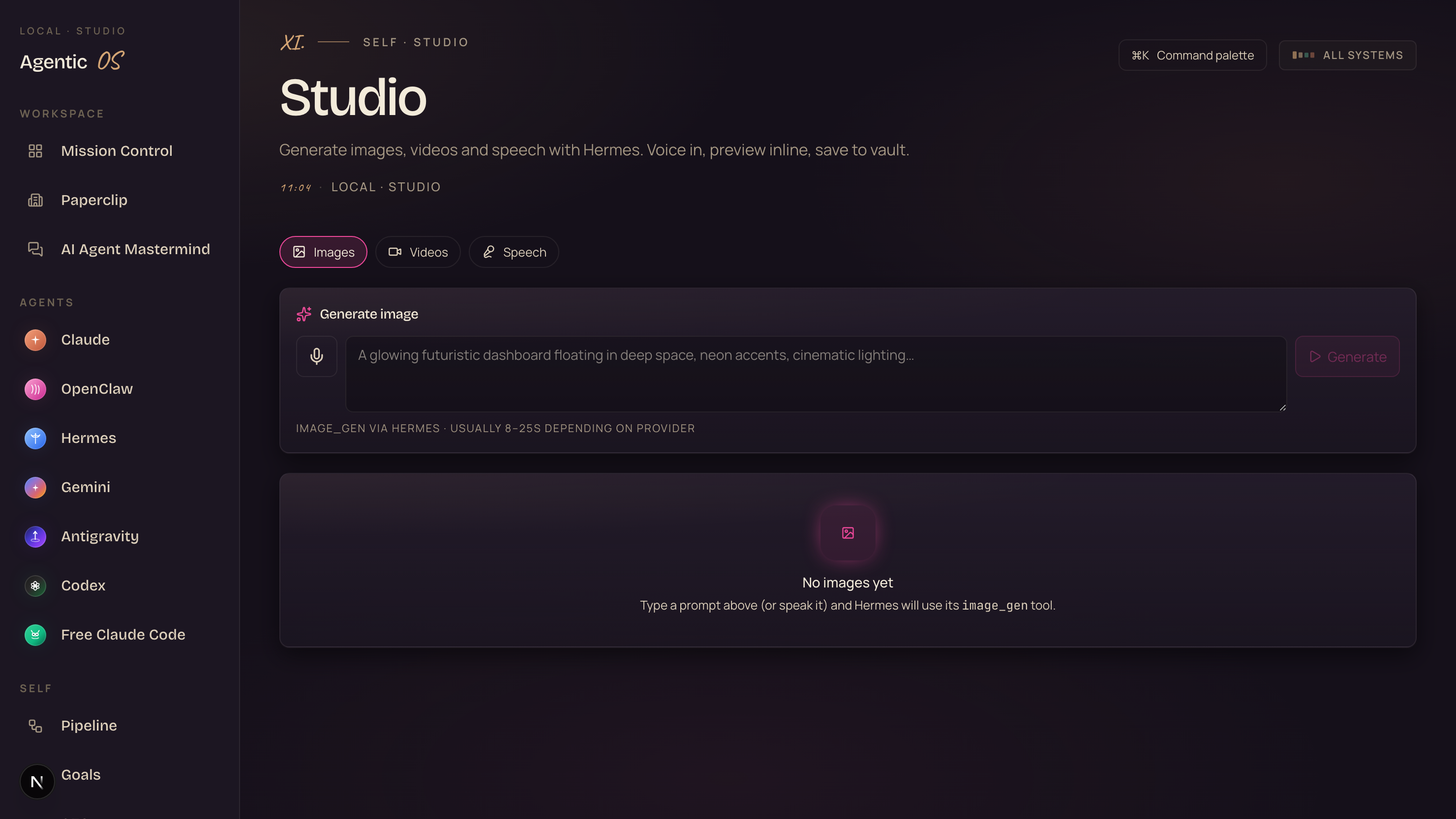Click the AI Agent Mastermind chat icon
1456x819 pixels.
point(35,249)
